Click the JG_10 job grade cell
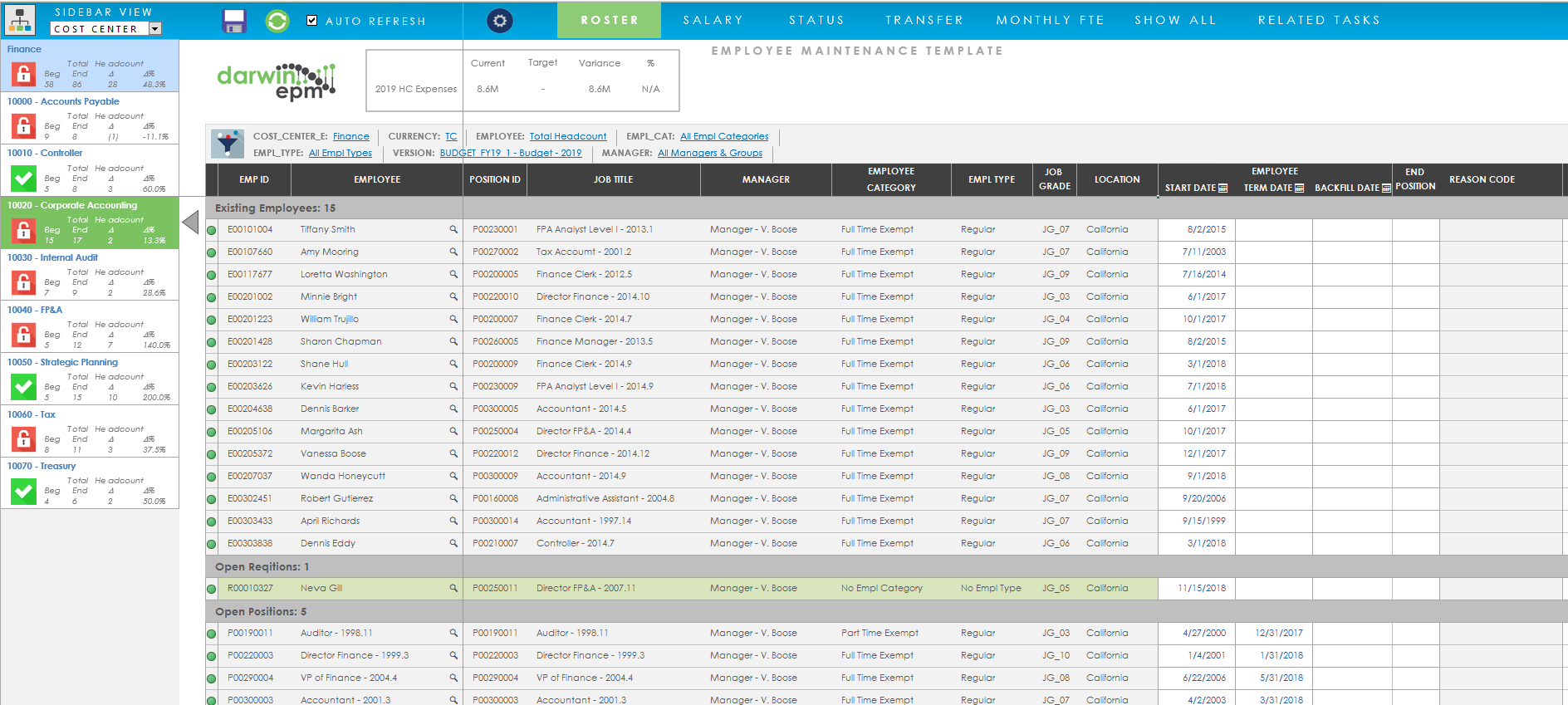This screenshot has width=1568, height=705. pos(1056,655)
